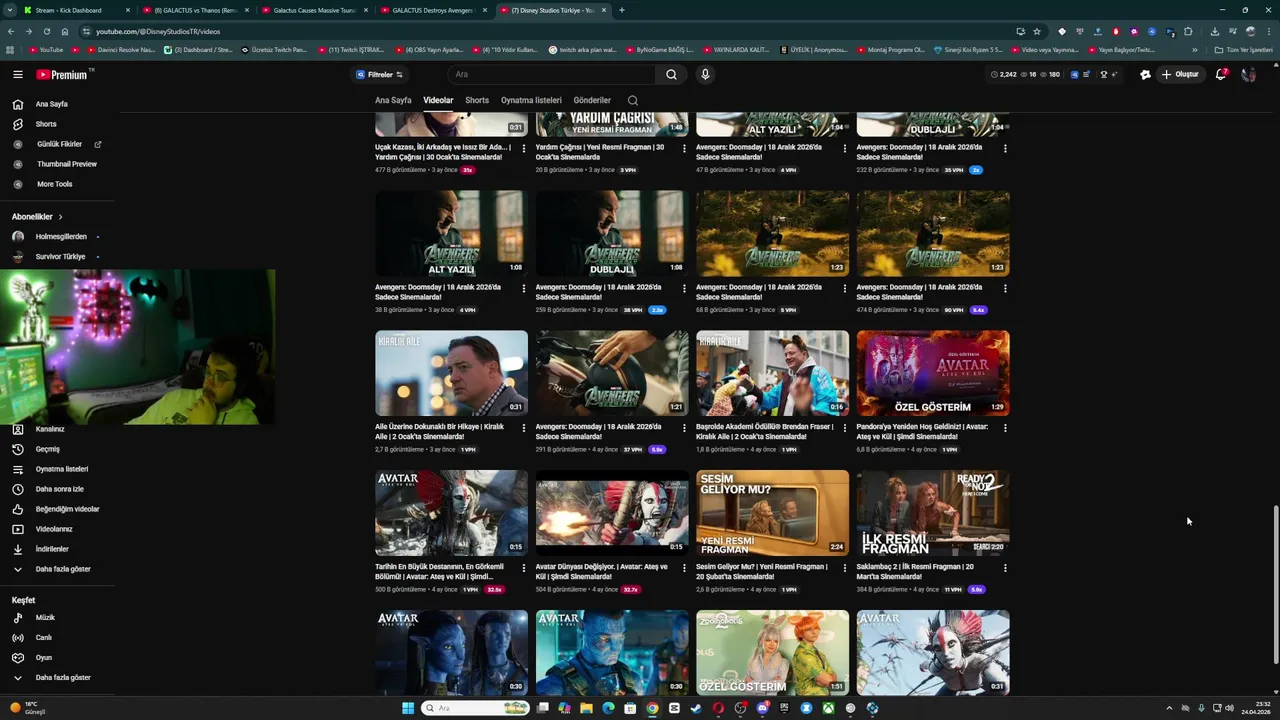Open Sesim Geliyor Mu fragman thumbnail

(772, 513)
